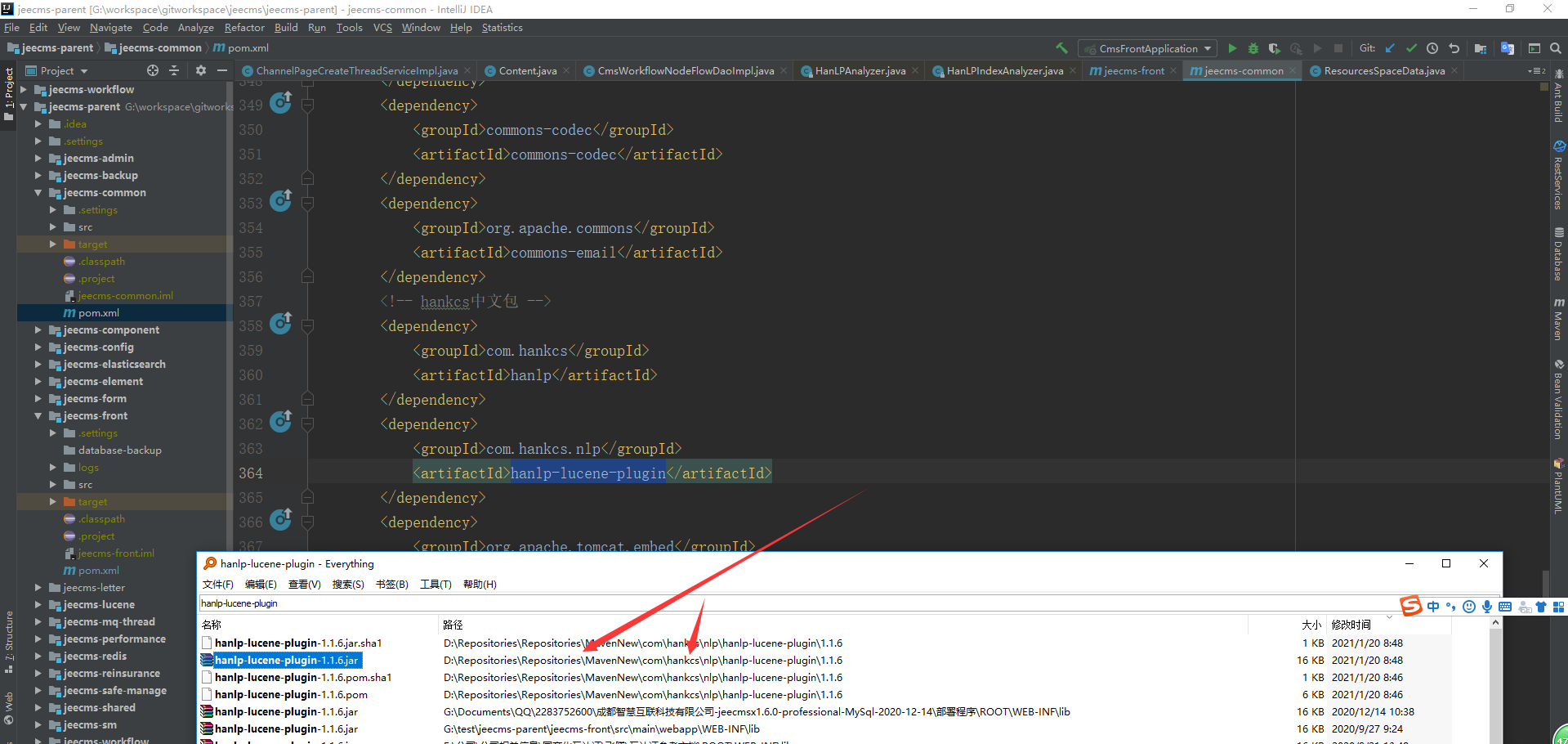Collapse the jeecms-common module tree

[38, 193]
